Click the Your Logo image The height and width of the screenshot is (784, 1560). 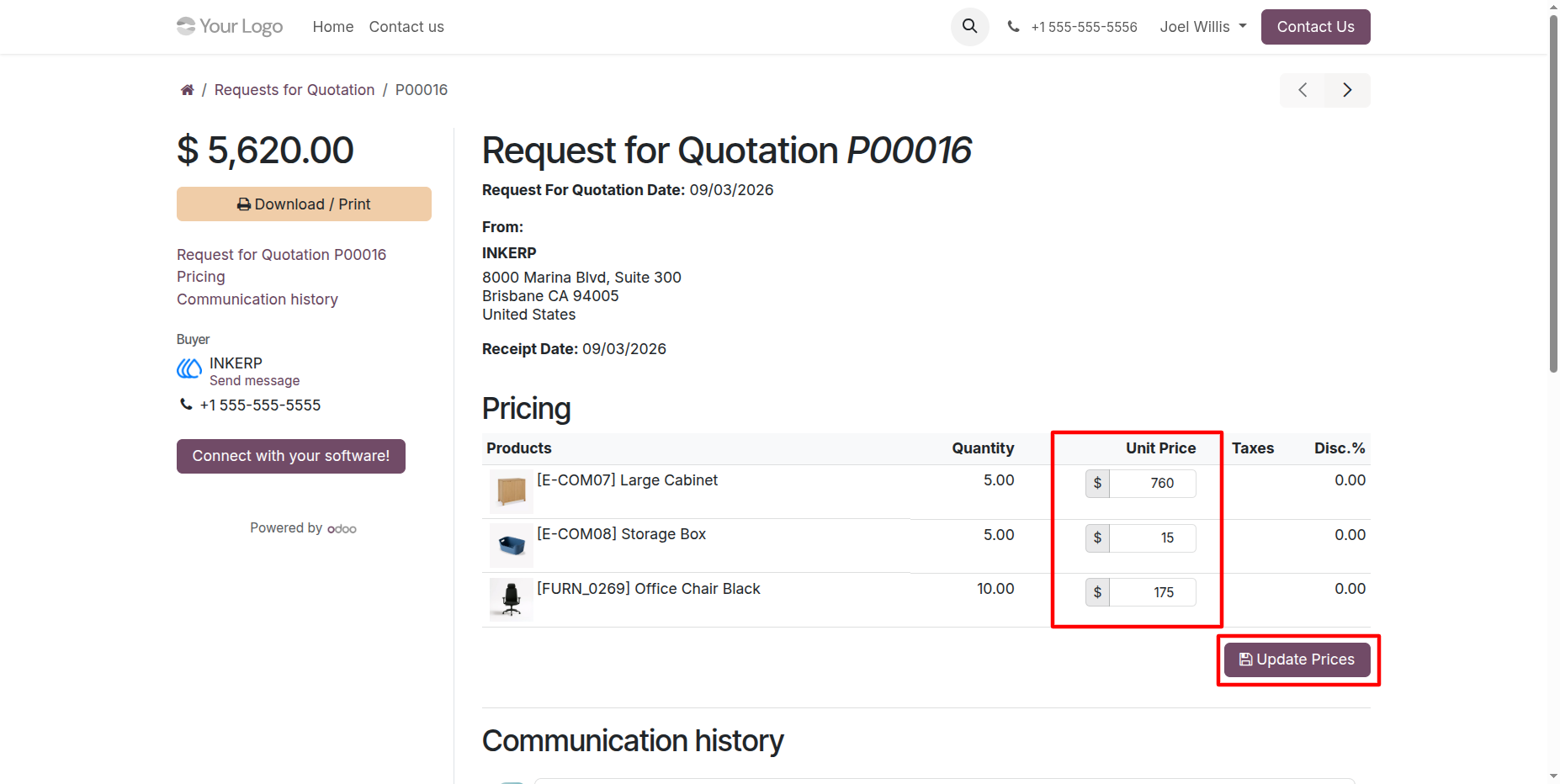[230, 27]
